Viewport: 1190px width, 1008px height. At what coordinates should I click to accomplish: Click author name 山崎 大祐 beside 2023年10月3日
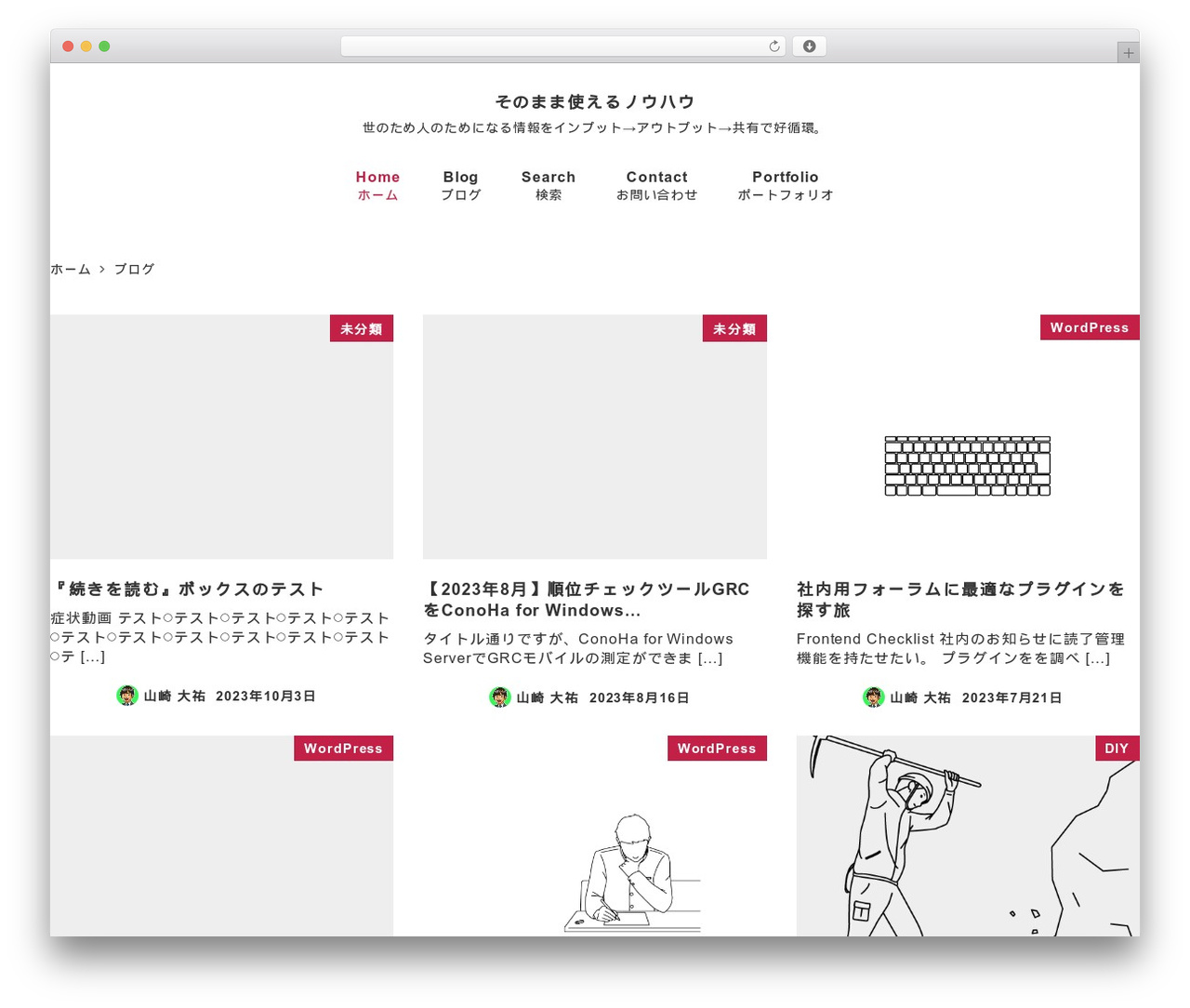click(175, 696)
